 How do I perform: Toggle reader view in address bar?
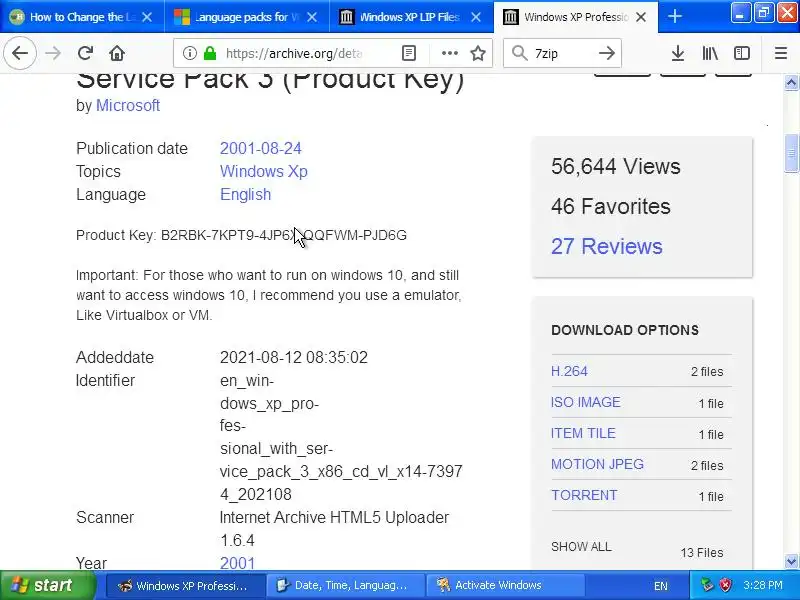409,53
